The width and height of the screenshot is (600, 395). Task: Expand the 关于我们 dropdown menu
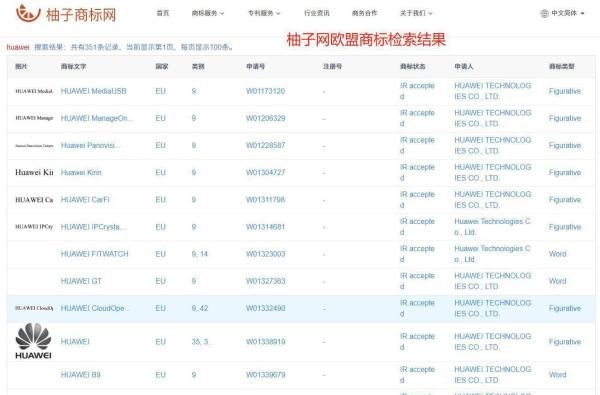416,13
